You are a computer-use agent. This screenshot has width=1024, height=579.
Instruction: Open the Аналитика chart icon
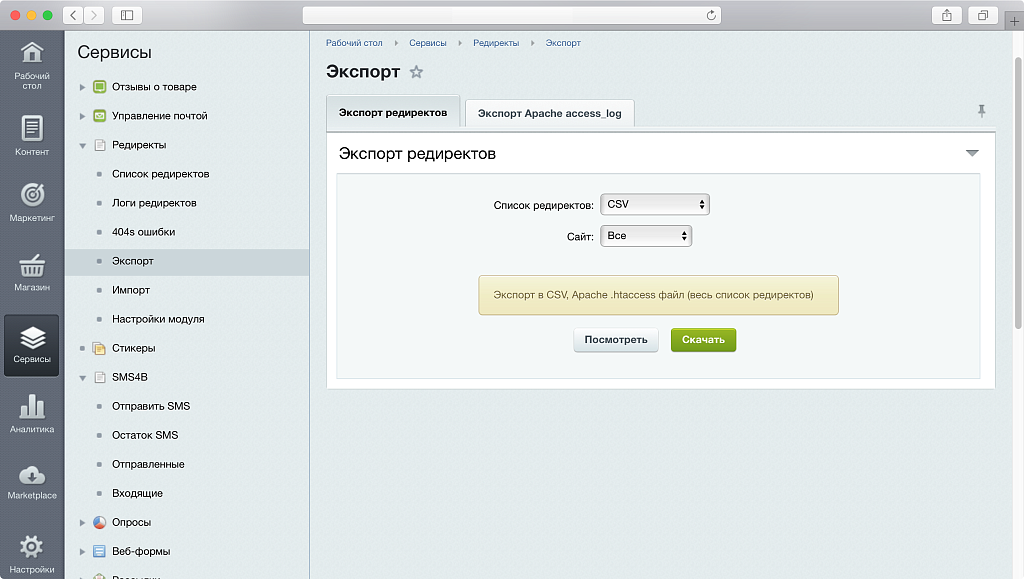32,414
